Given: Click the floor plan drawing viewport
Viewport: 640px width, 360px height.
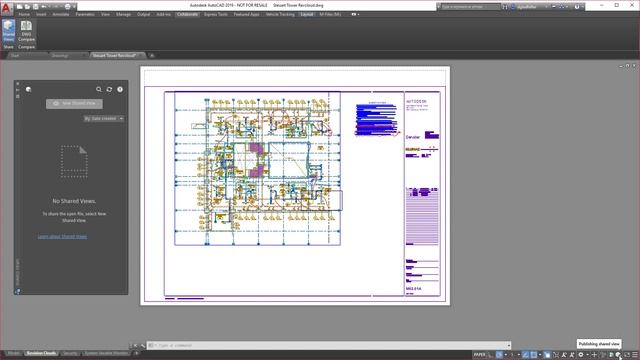Looking at the screenshot, I should coord(258,168).
